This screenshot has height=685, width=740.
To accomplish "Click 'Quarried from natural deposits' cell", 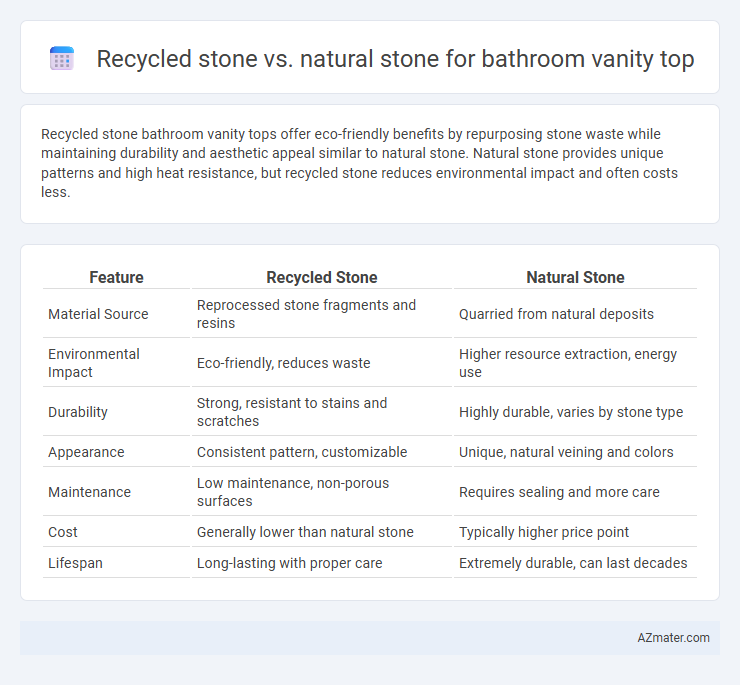I will 575,314.
